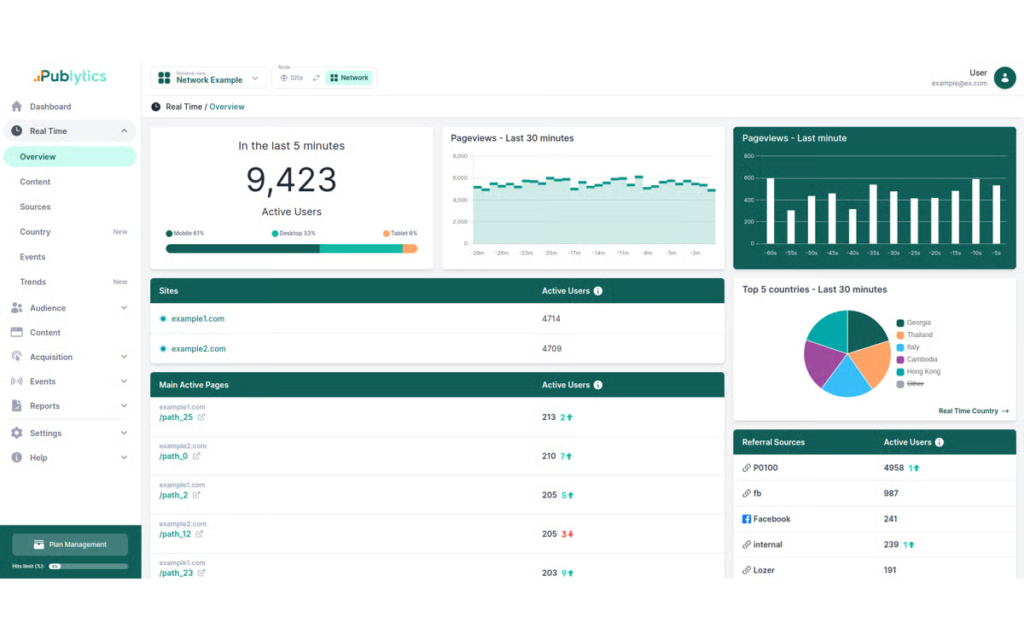
Task: Click the Audience people icon
Action: pos(16,308)
